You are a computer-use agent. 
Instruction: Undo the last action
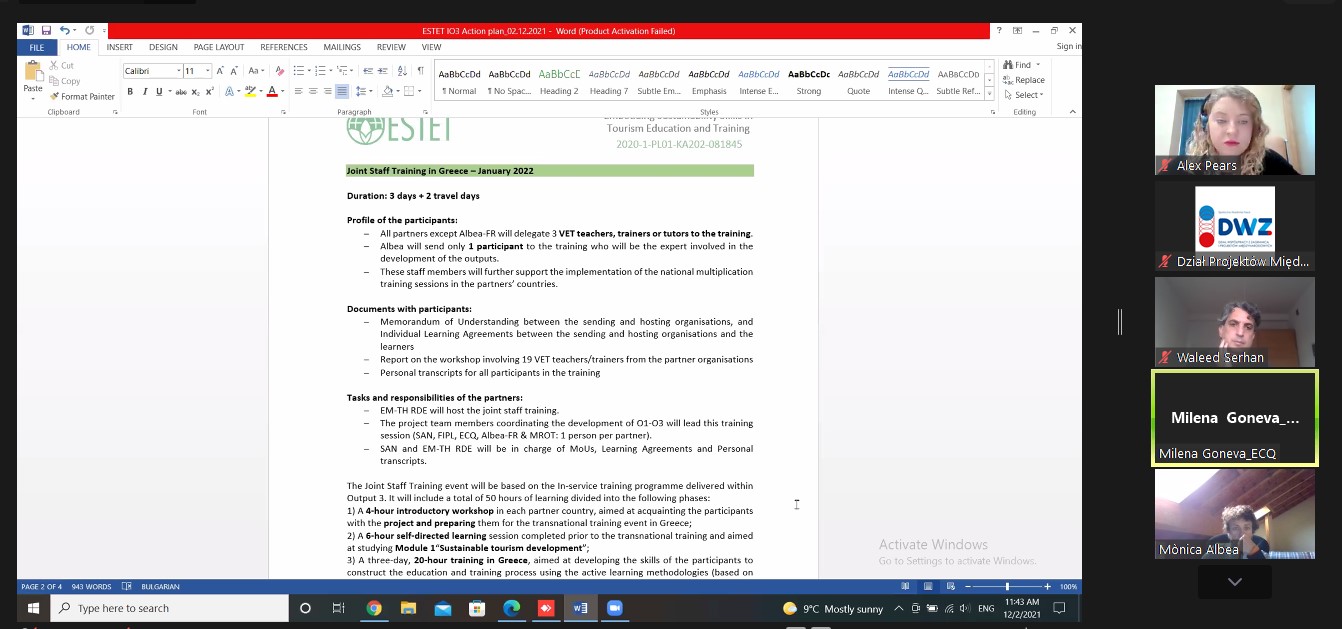[65, 31]
